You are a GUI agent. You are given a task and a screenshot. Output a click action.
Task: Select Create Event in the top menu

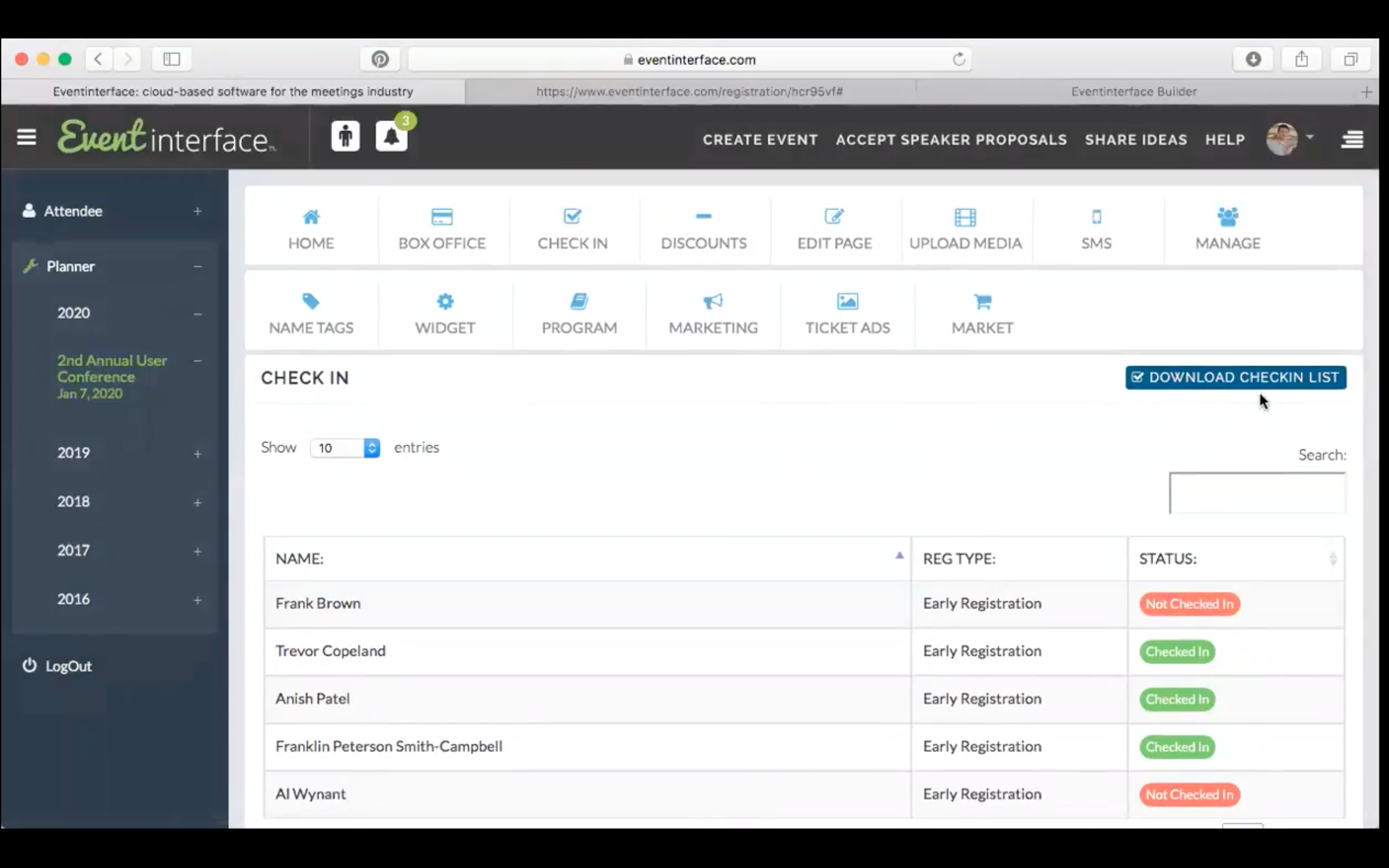tap(760, 139)
